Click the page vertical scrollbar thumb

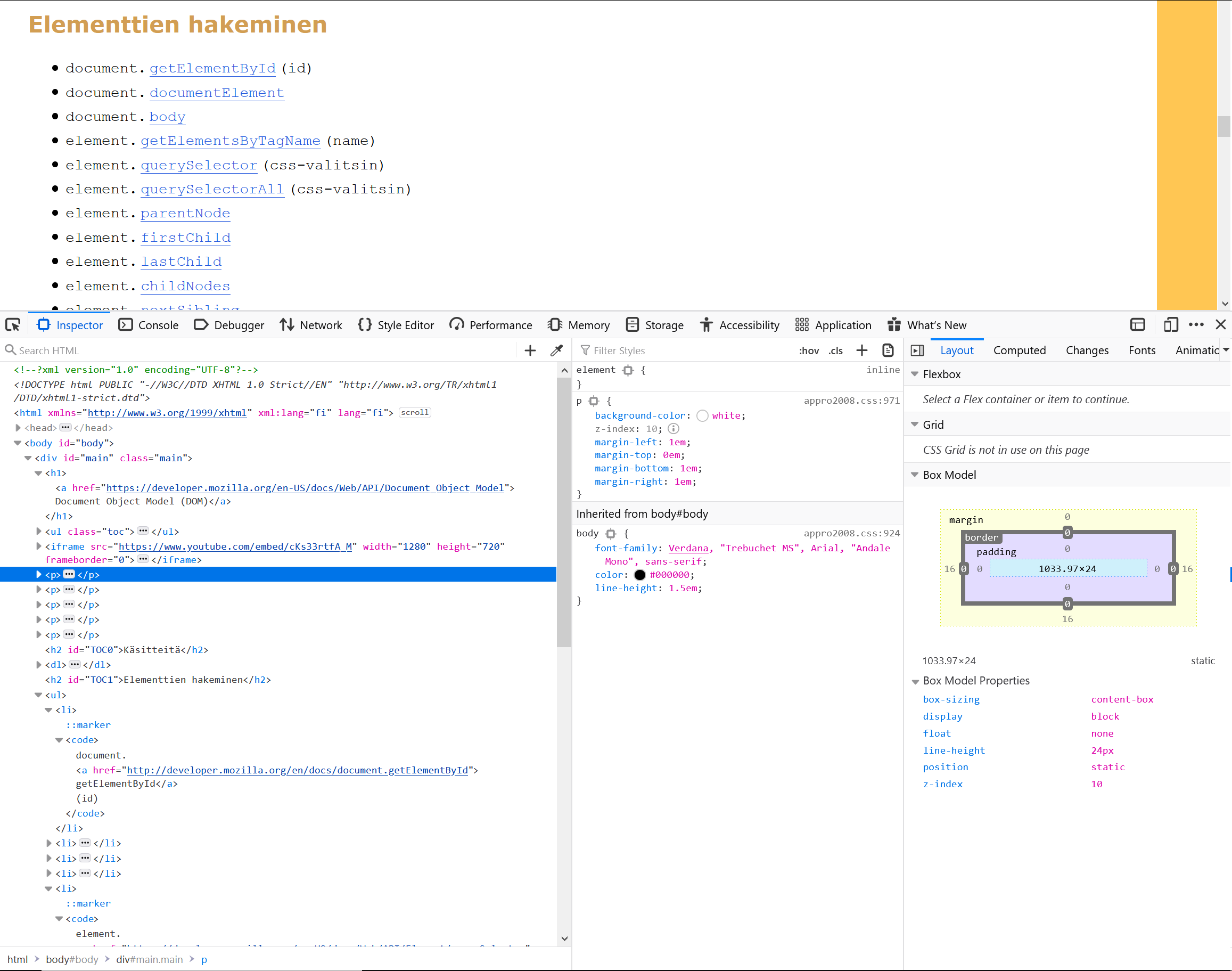click(1223, 126)
